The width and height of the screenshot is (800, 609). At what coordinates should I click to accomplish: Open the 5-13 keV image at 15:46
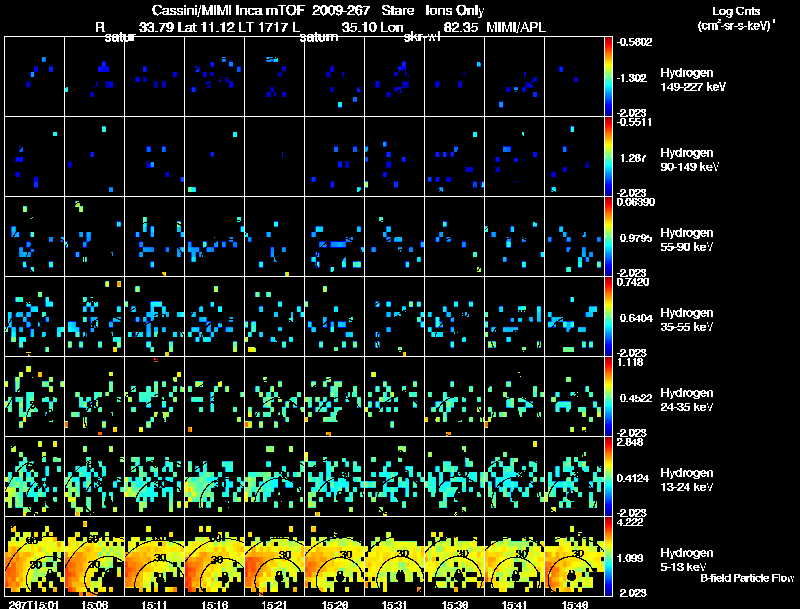(574, 556)
